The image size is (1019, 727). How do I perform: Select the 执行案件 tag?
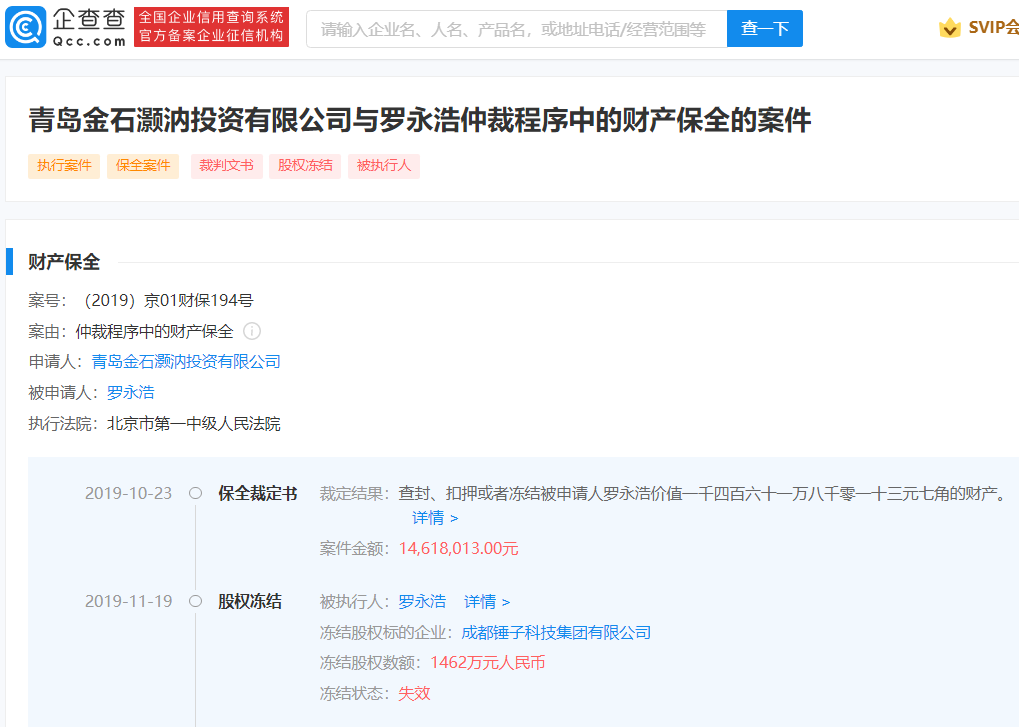click(64, 166)
